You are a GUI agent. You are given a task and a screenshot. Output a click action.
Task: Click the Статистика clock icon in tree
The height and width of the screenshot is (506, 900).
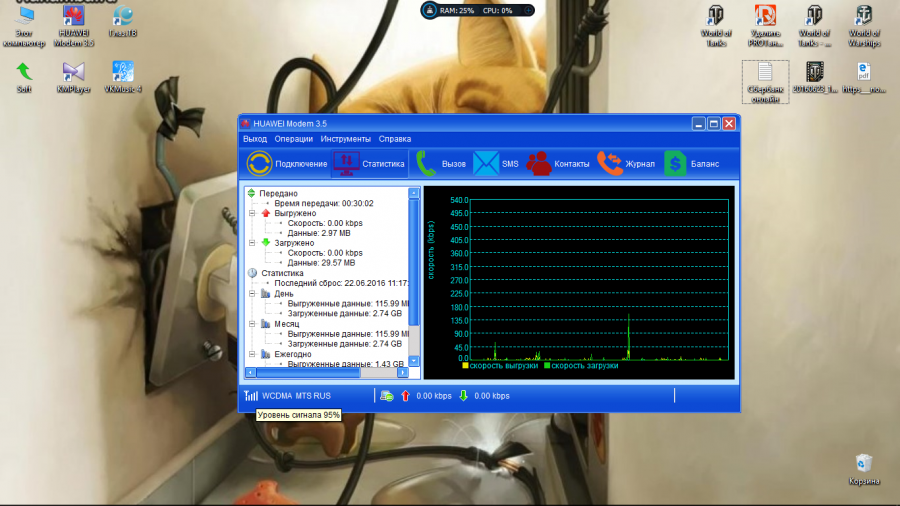(252, 273)
